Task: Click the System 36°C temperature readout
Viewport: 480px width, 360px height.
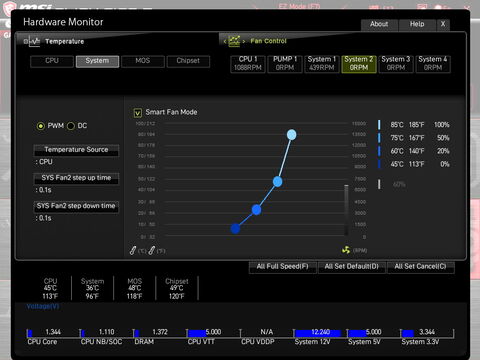Action: [92, 289]
